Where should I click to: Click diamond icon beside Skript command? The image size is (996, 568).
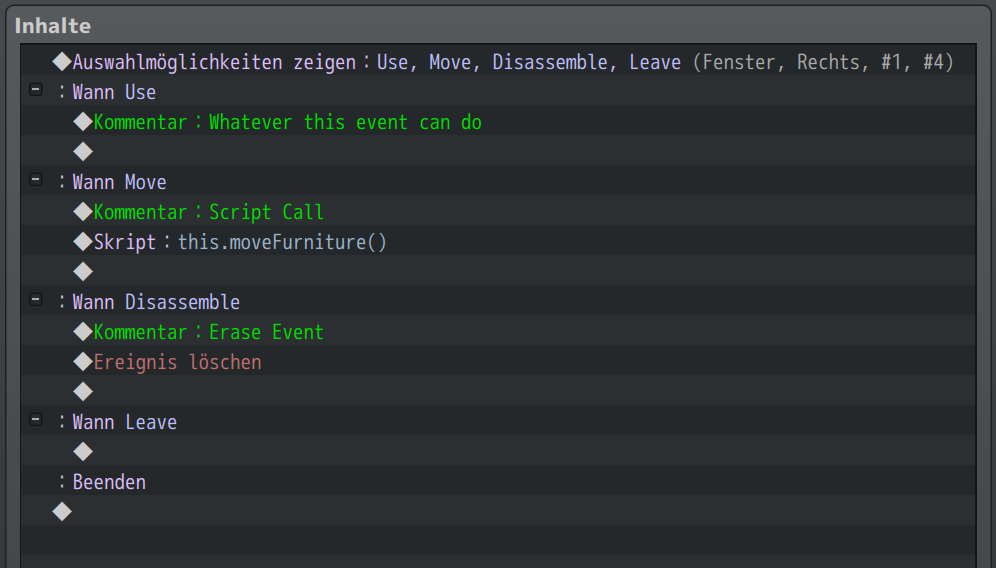pos(83,242)
